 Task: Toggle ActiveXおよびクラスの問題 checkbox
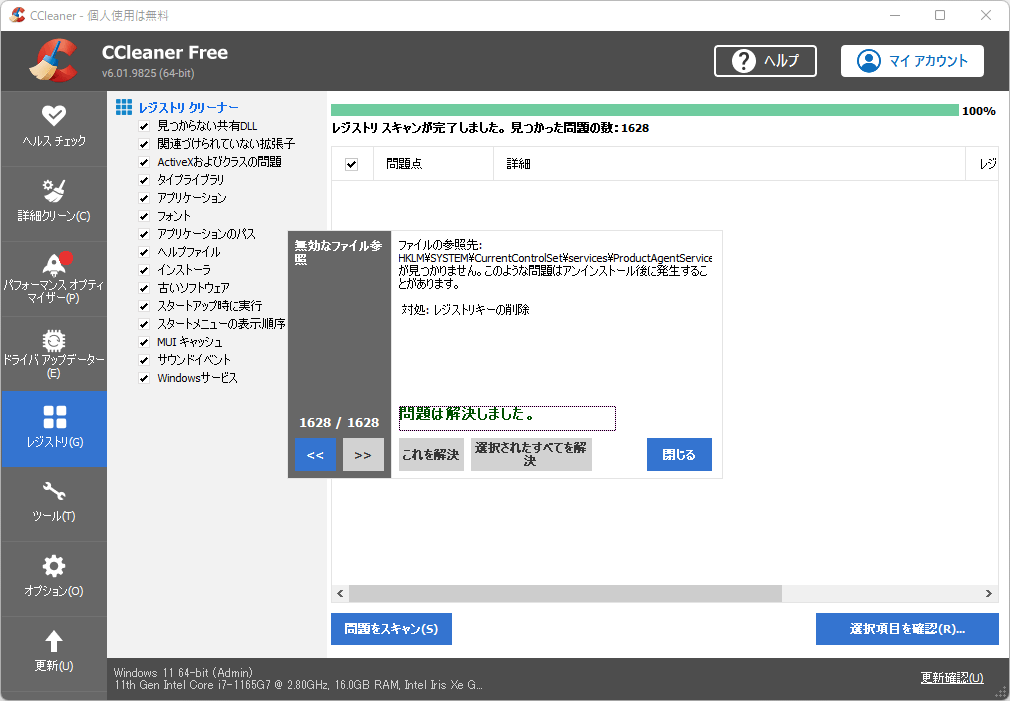(144, 162)
